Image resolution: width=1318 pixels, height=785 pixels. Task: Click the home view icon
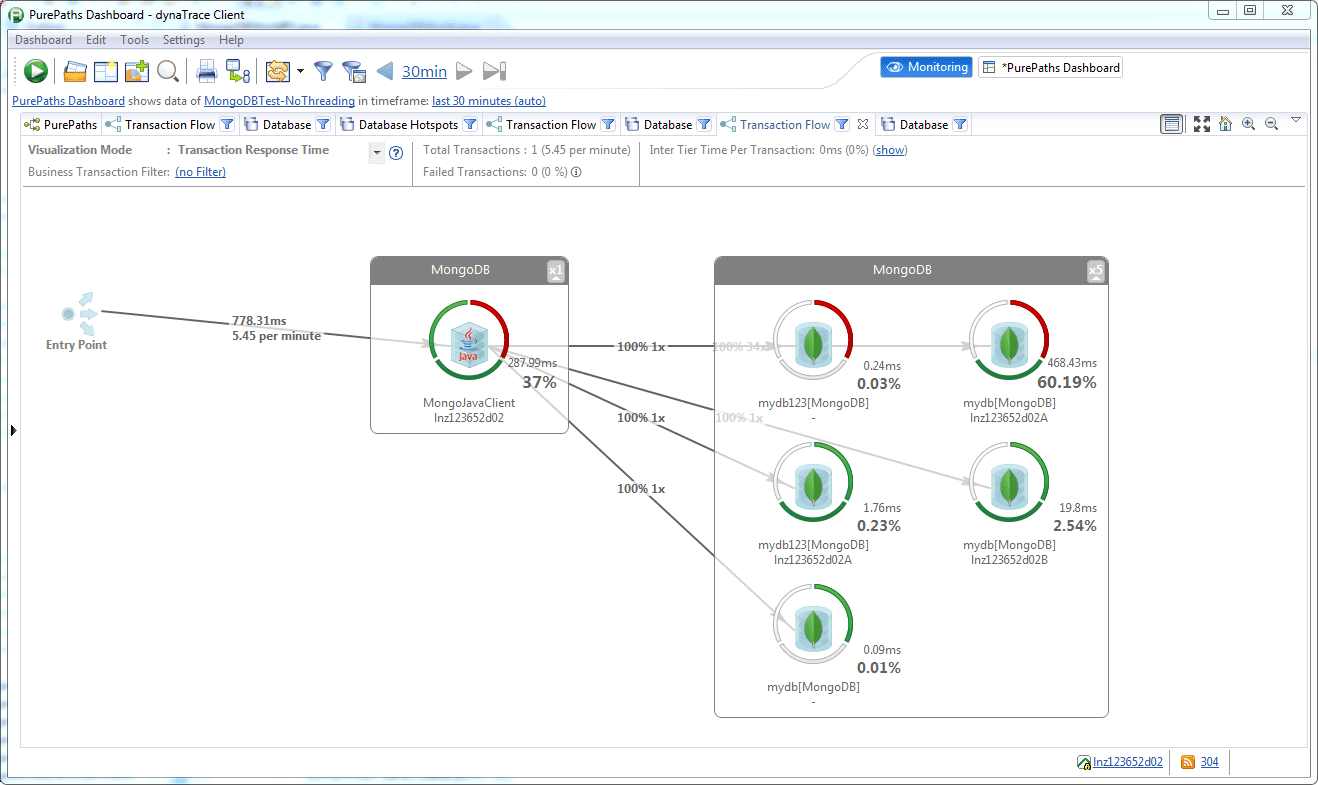pos(1225,124)
